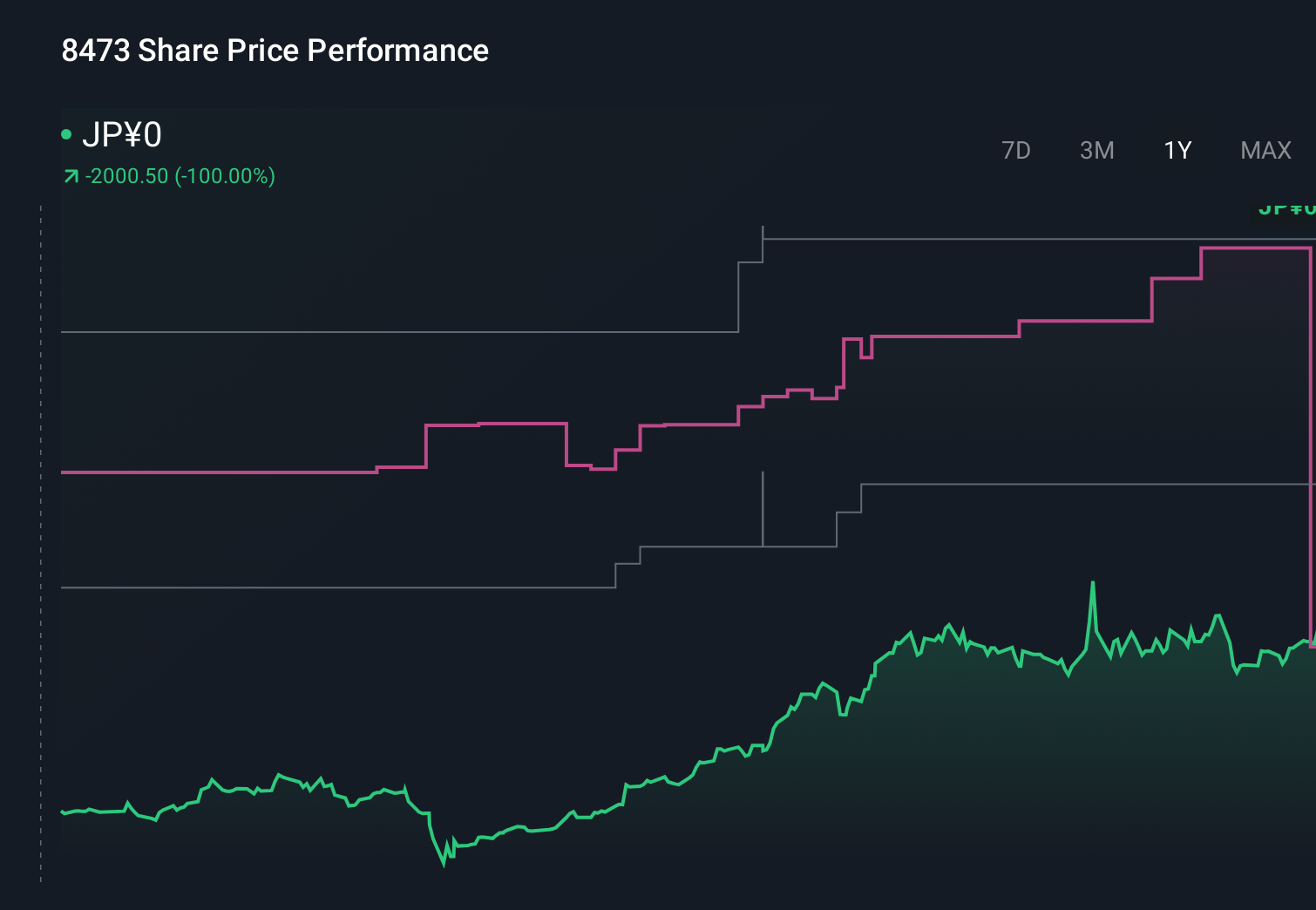Image resolution: width=1316 pixels, height=910 pixels.
Task: Click the upward trend arrow icon
Action: [x=70, y=175]
